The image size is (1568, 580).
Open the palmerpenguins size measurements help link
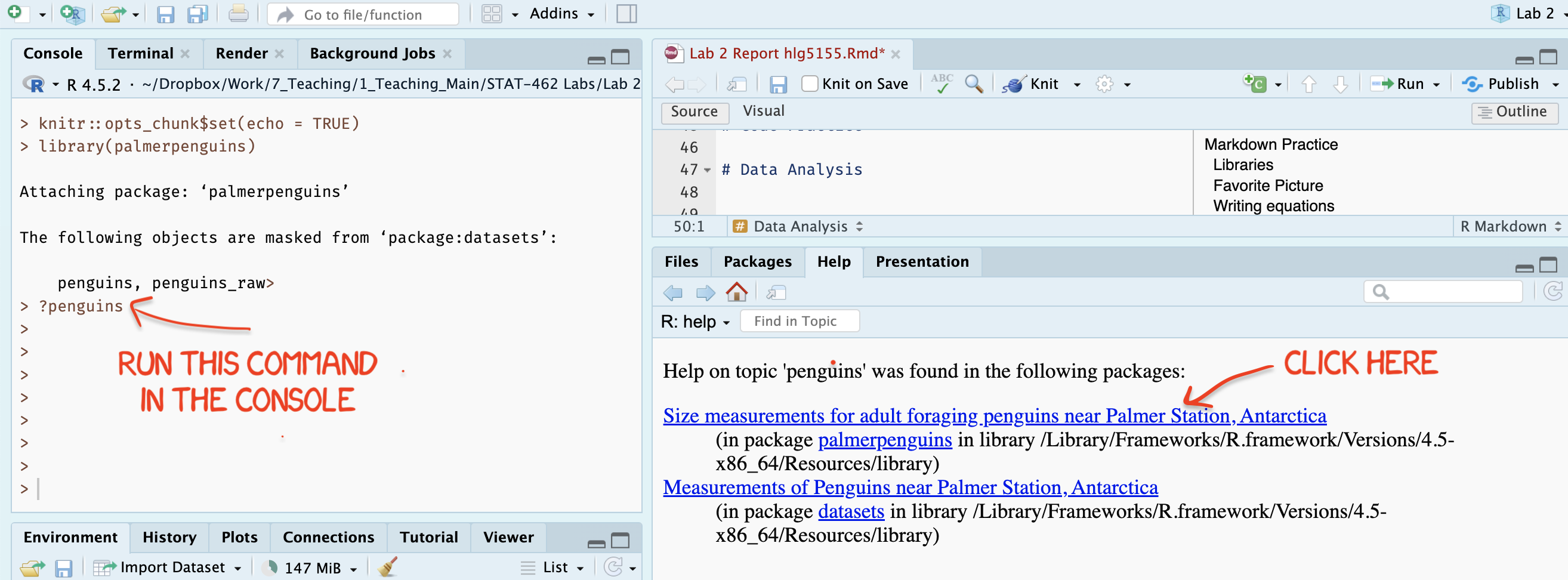click(x=994, y=416)
